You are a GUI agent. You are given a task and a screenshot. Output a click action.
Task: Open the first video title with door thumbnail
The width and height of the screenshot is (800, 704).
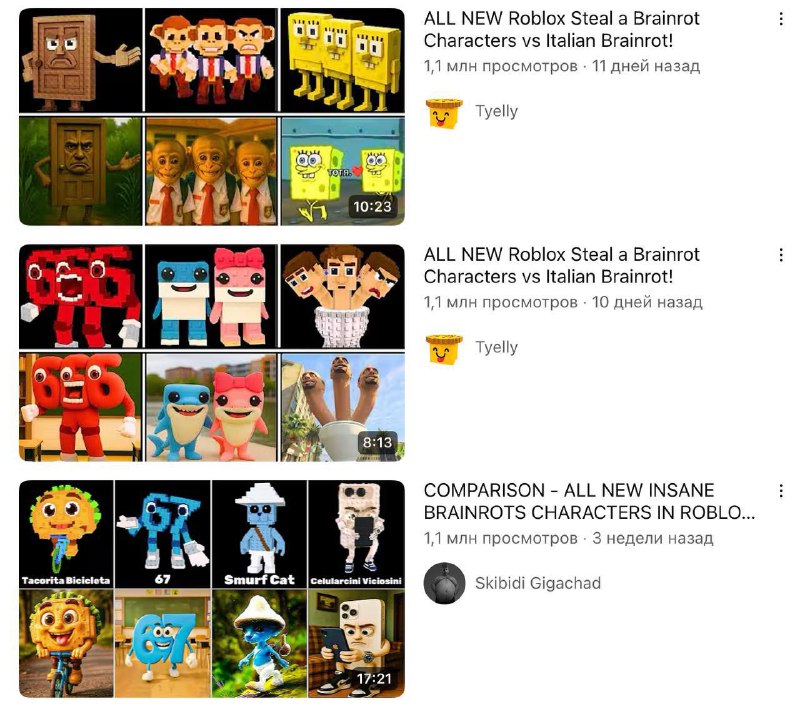tap(561, 30)
